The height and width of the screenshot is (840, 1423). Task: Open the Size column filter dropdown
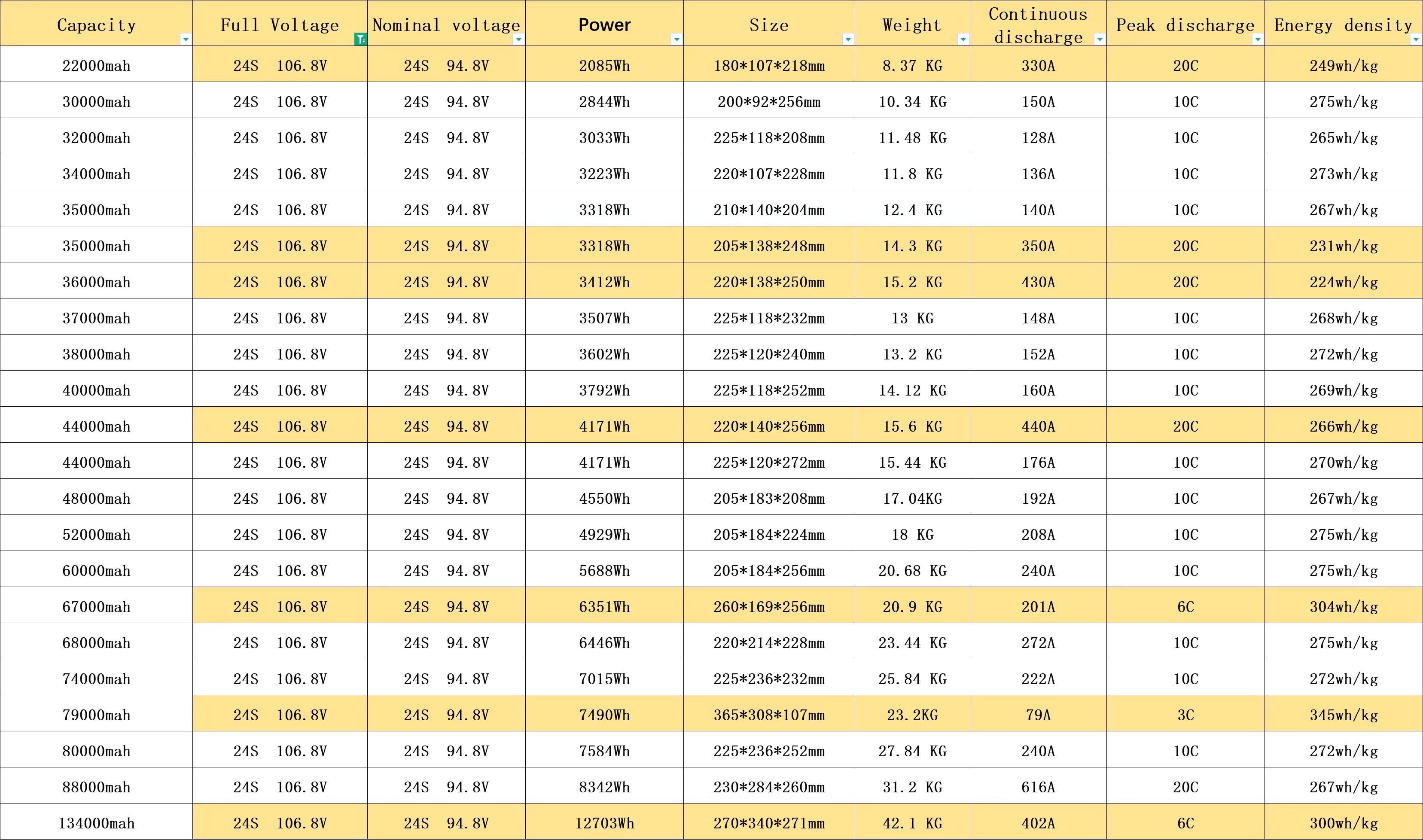[x=848, y=39]
